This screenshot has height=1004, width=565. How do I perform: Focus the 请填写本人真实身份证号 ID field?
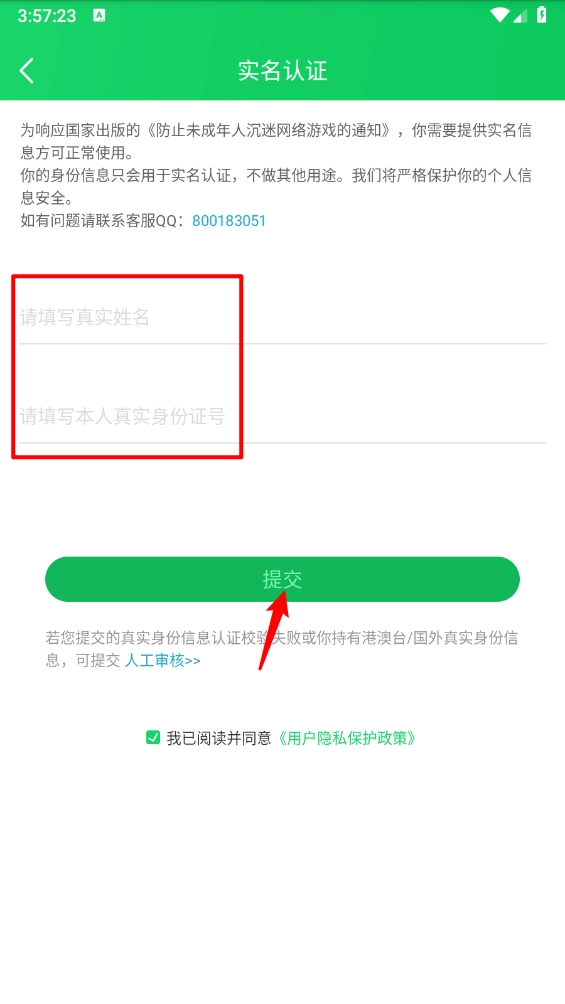282,417
